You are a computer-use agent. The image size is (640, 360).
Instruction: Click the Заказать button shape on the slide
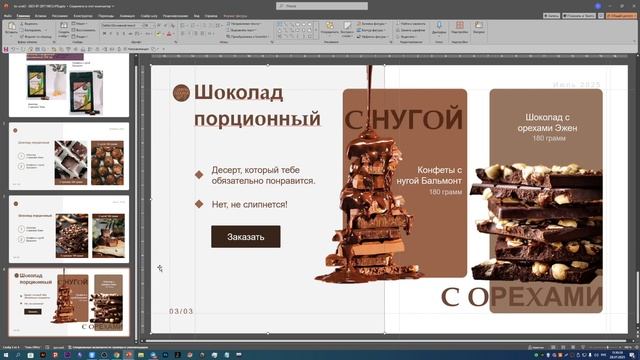tap(246, 237)
